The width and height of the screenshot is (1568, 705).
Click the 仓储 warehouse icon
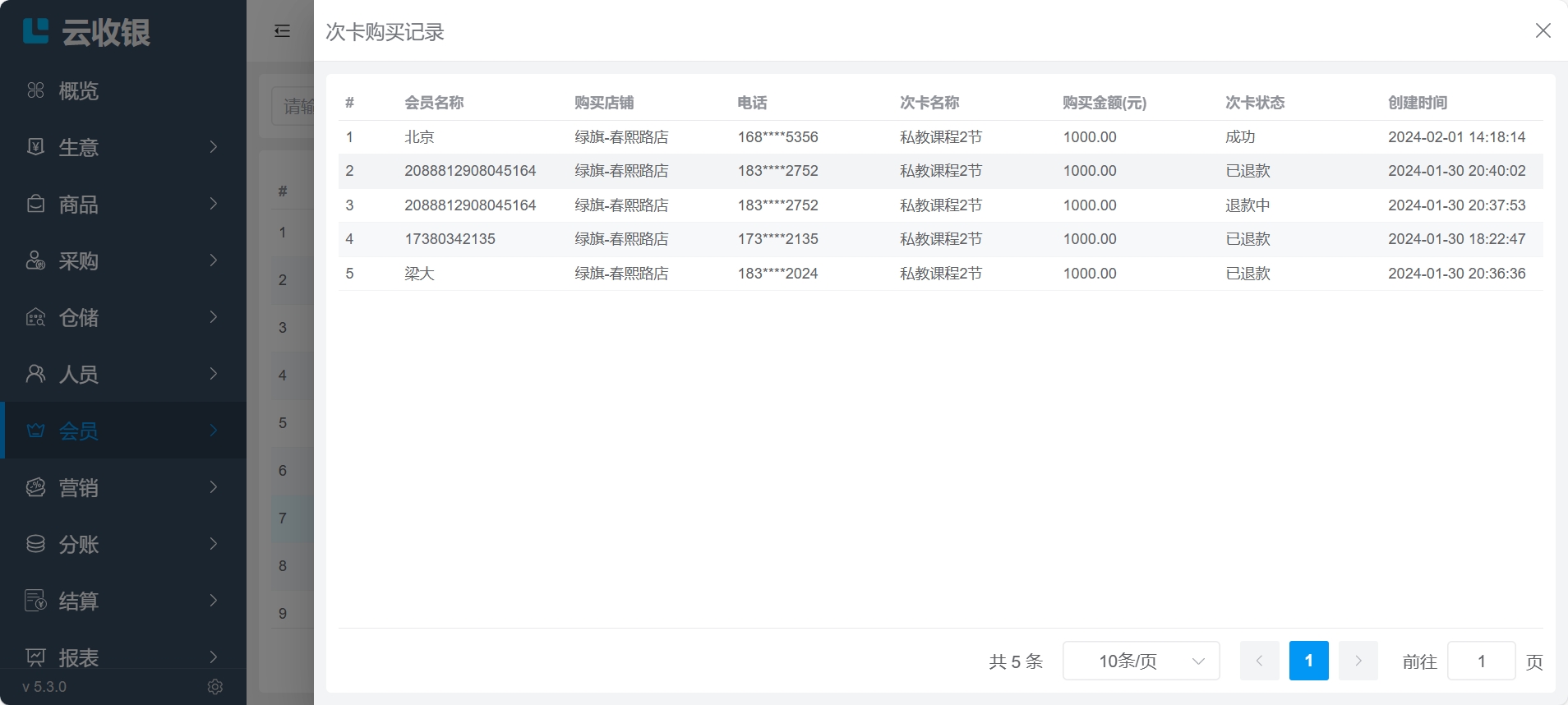pos(35,317)
